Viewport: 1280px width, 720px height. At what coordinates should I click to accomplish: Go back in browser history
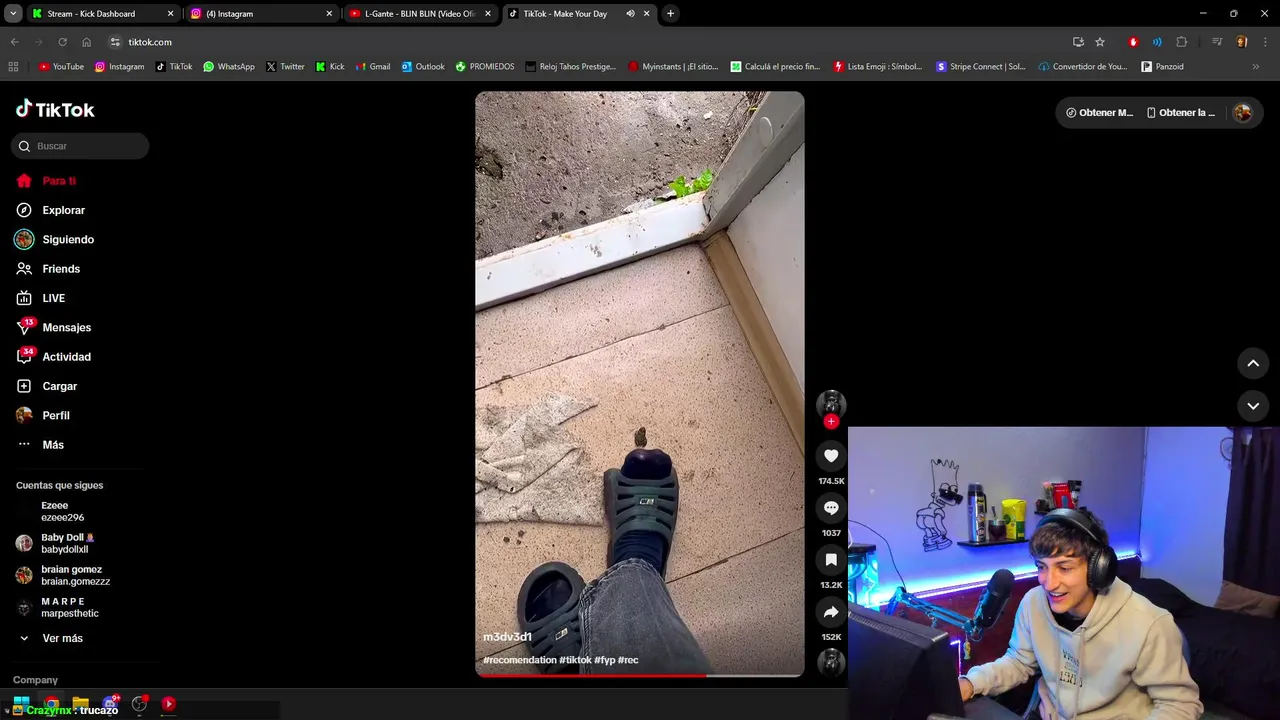point(14,42)
